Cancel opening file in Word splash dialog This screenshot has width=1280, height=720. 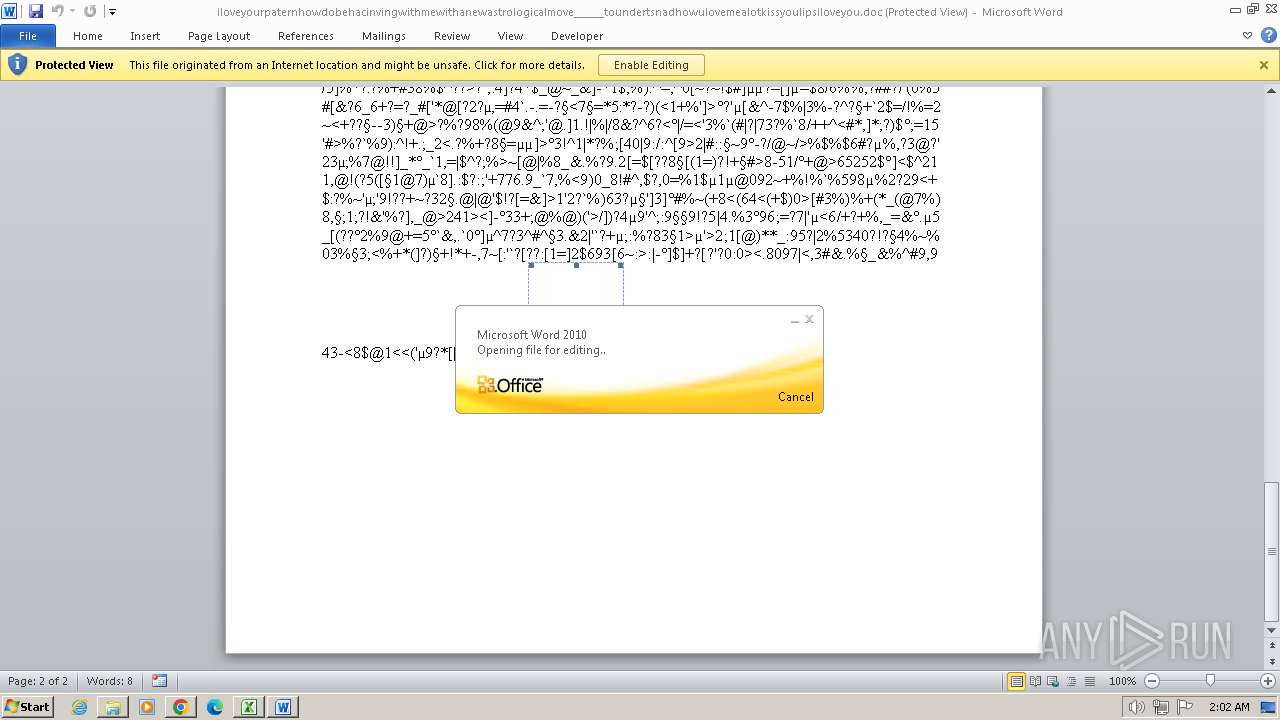click(796, 397)
